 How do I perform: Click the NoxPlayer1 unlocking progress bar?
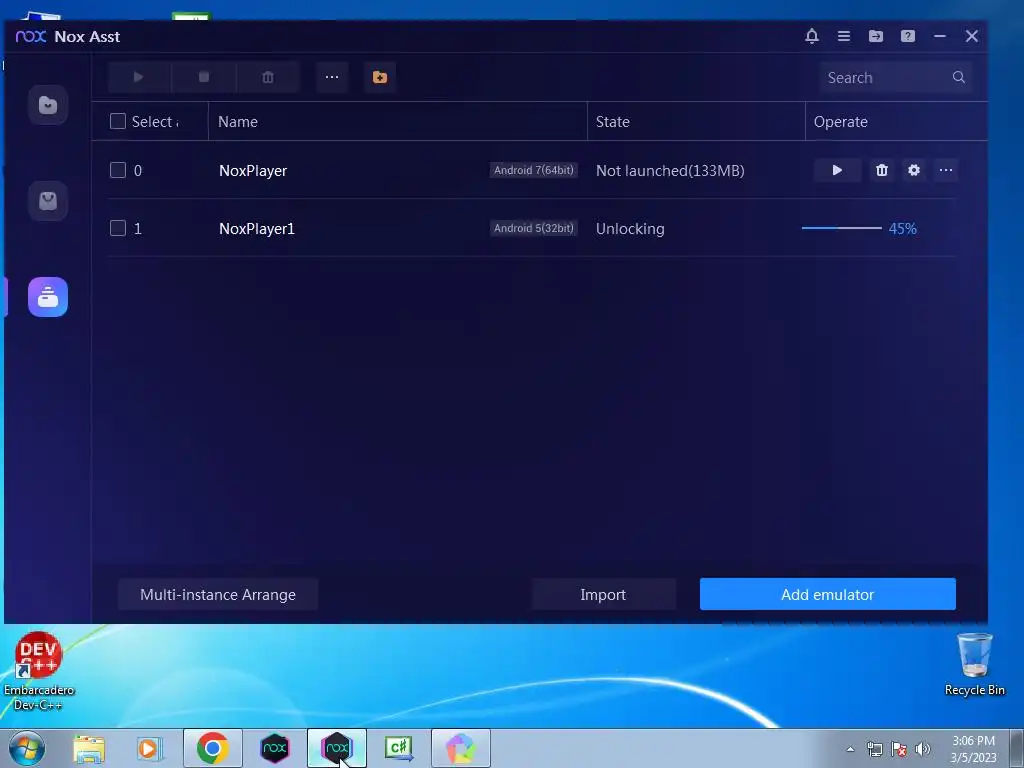click(841, 229)
